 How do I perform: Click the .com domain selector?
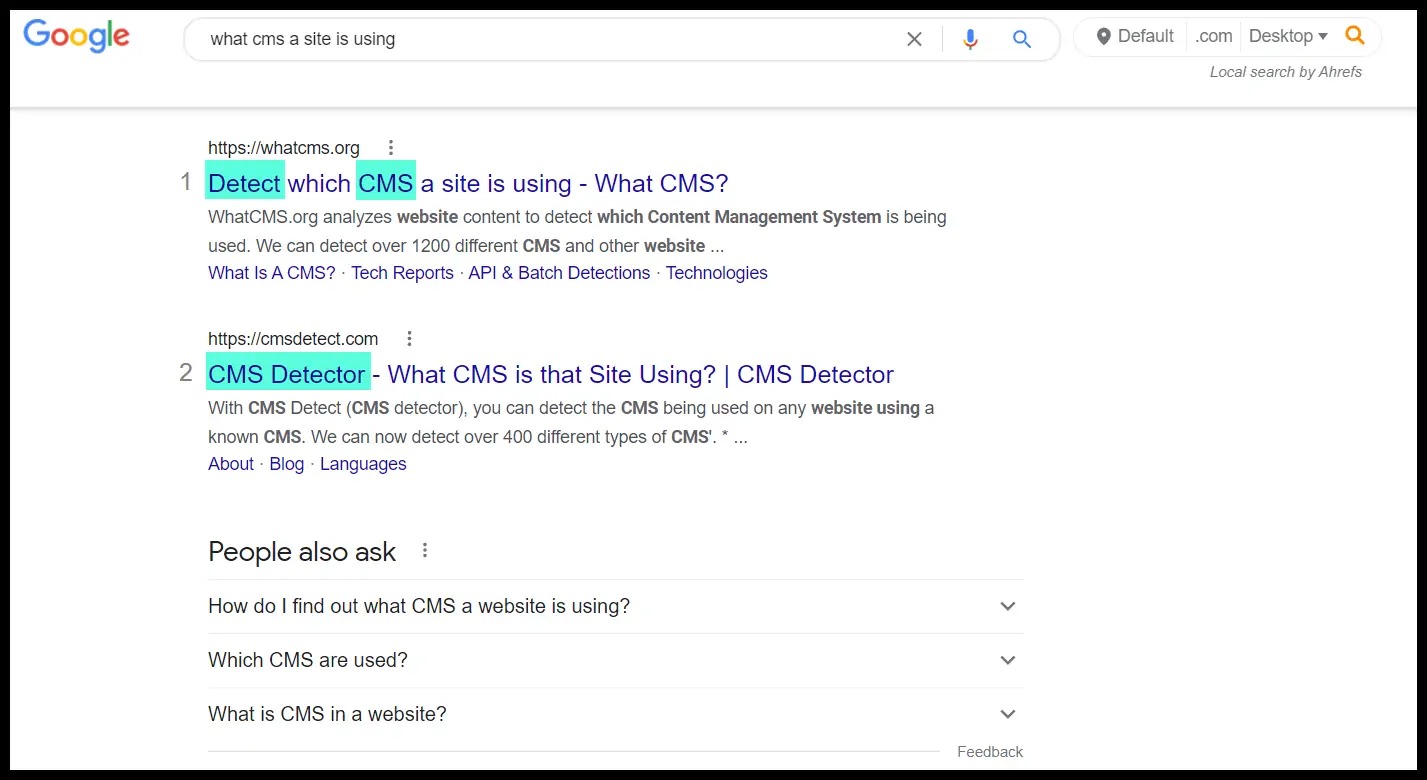(1213, 36)
